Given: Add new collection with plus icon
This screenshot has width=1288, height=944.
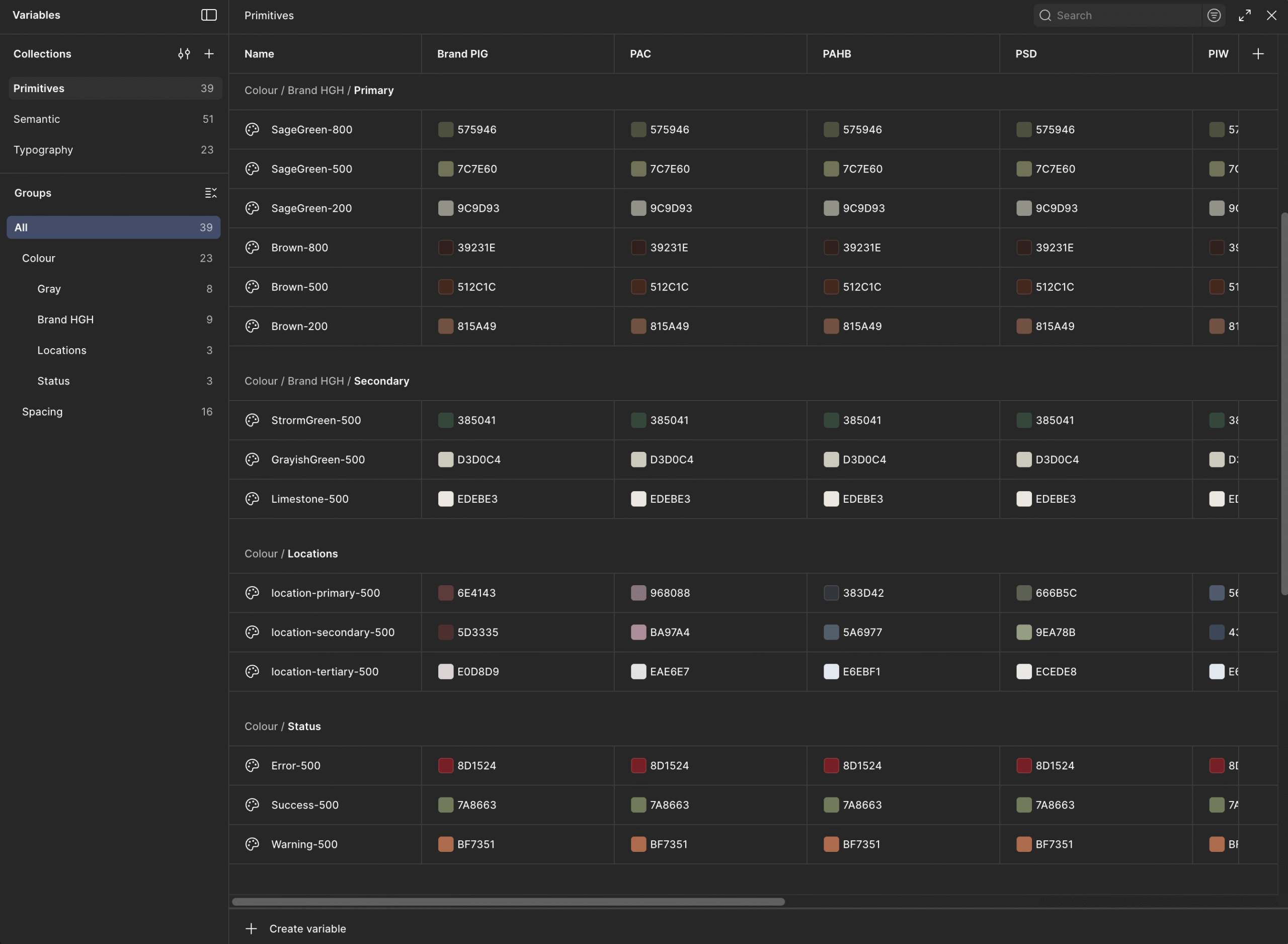Looking at the screenshot, I should click(x=209, y=54).
